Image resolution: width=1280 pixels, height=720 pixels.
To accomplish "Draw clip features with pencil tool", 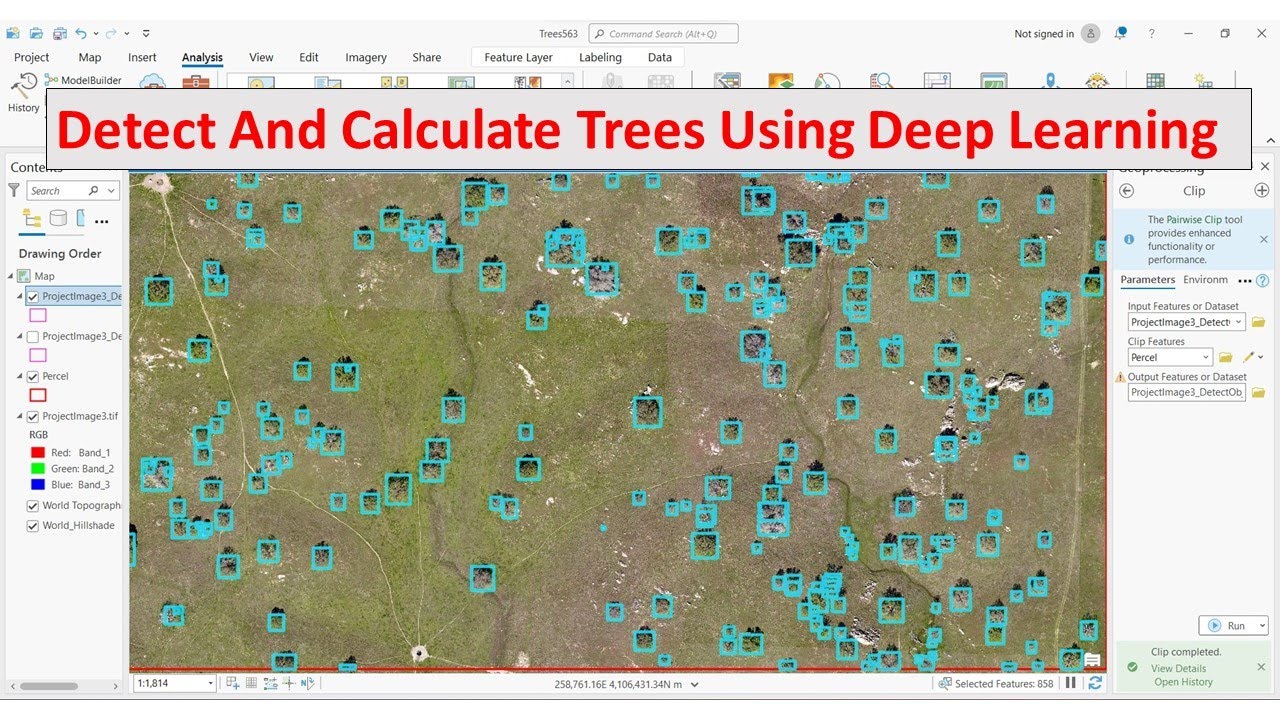I will [1249, 357].
